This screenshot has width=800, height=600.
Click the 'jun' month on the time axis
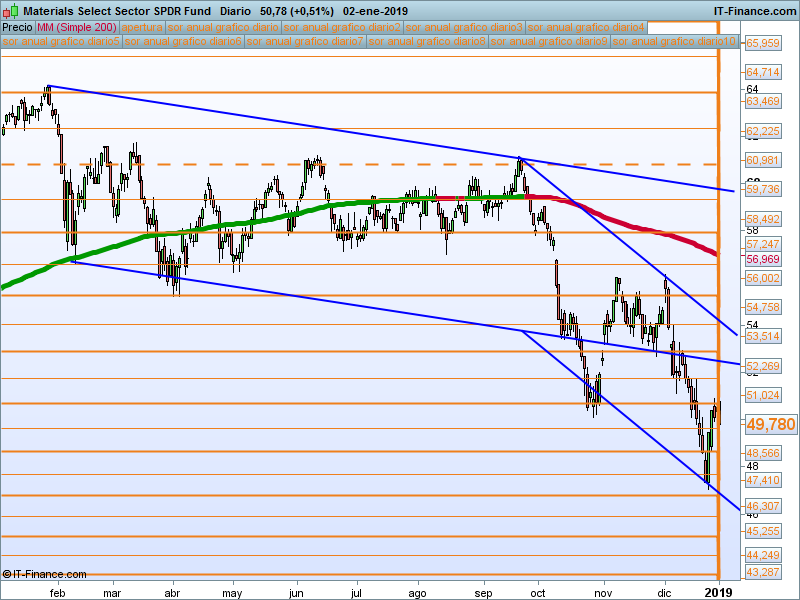pyautogui.click(x=296, y=593)
